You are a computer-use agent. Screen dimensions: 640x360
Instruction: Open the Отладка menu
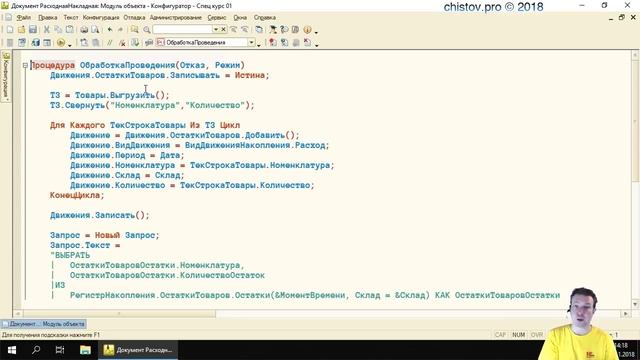(134, 18)
